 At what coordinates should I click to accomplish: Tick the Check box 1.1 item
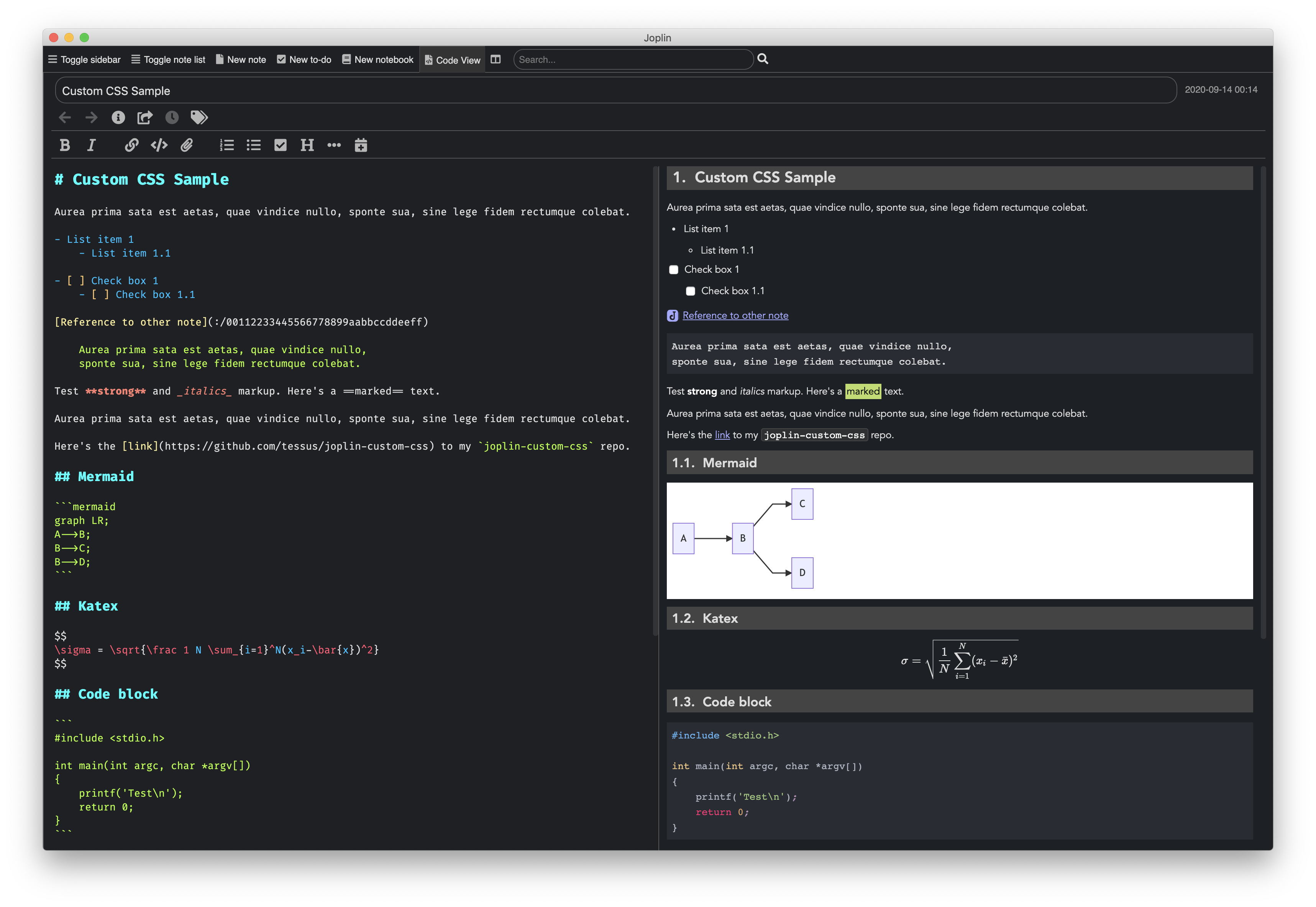pyautogui.click(x=690, y=291)
